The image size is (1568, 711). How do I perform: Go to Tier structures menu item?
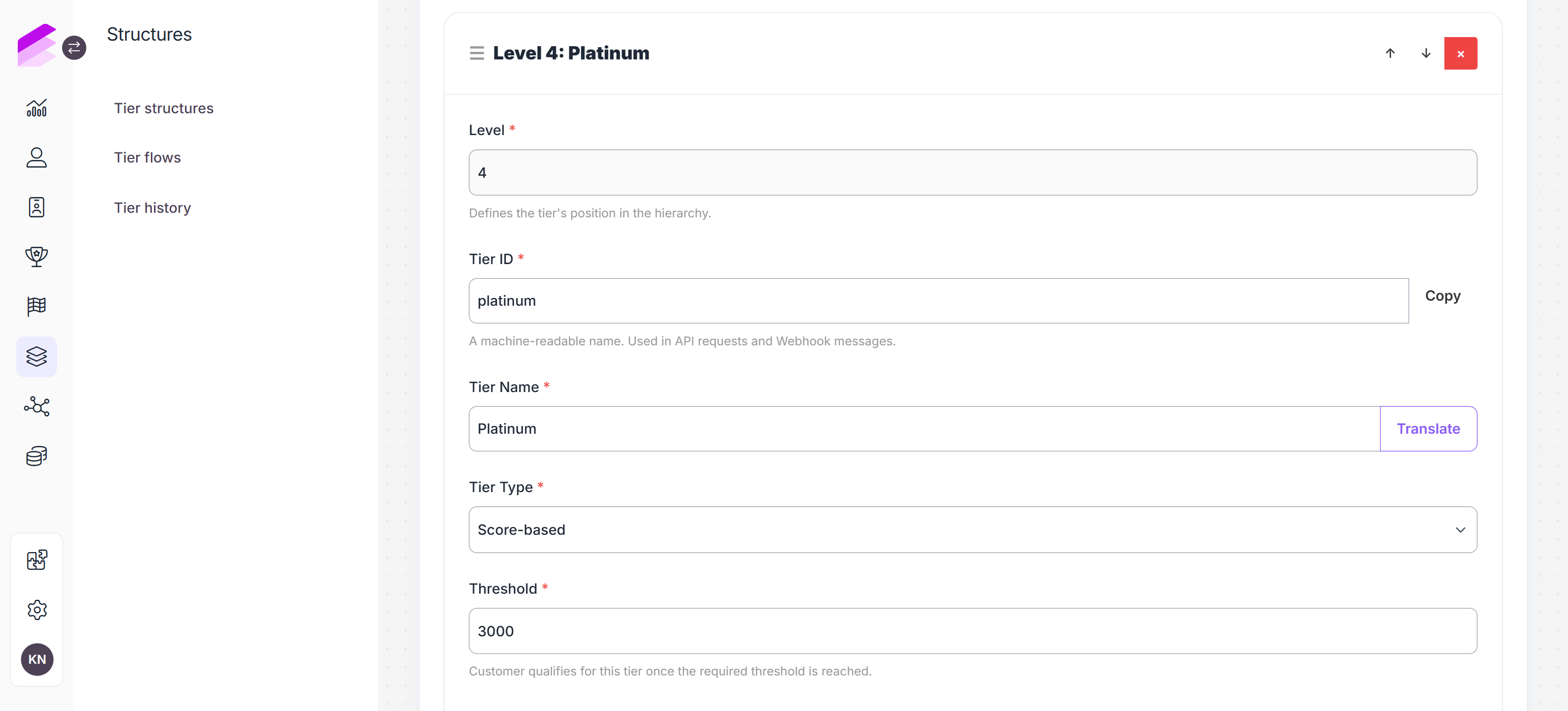pos(164,108)
